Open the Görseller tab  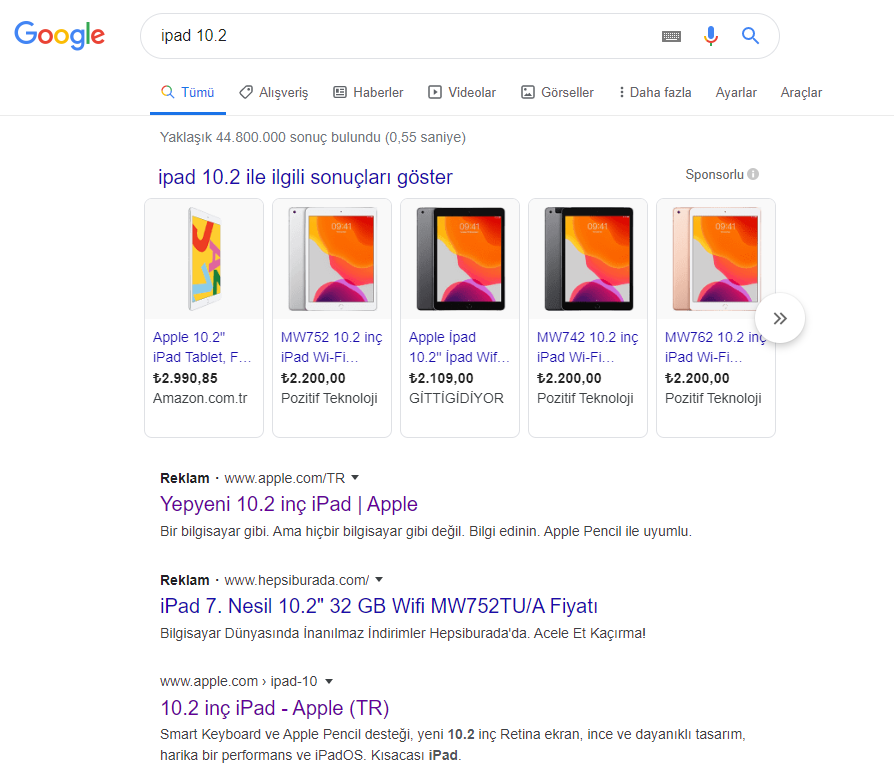tap(558, 92)
